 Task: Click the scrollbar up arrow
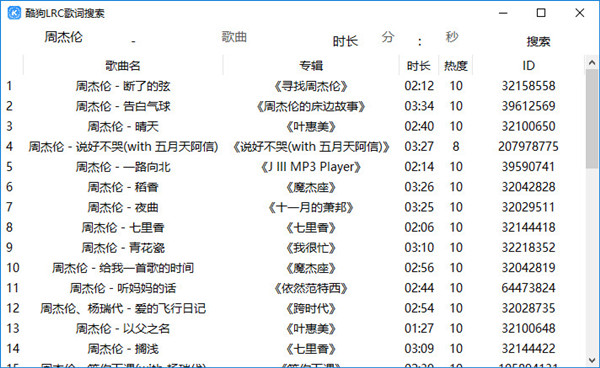pos(592,62)
